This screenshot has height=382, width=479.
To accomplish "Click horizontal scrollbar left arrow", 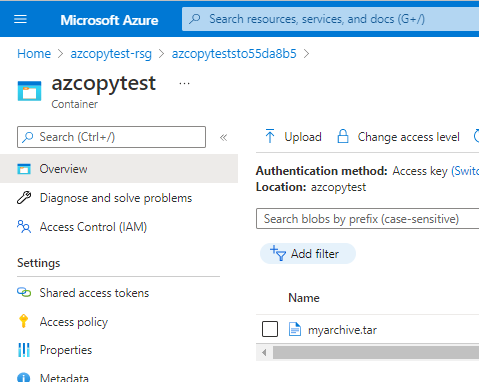I will click(x=264, y=352).
